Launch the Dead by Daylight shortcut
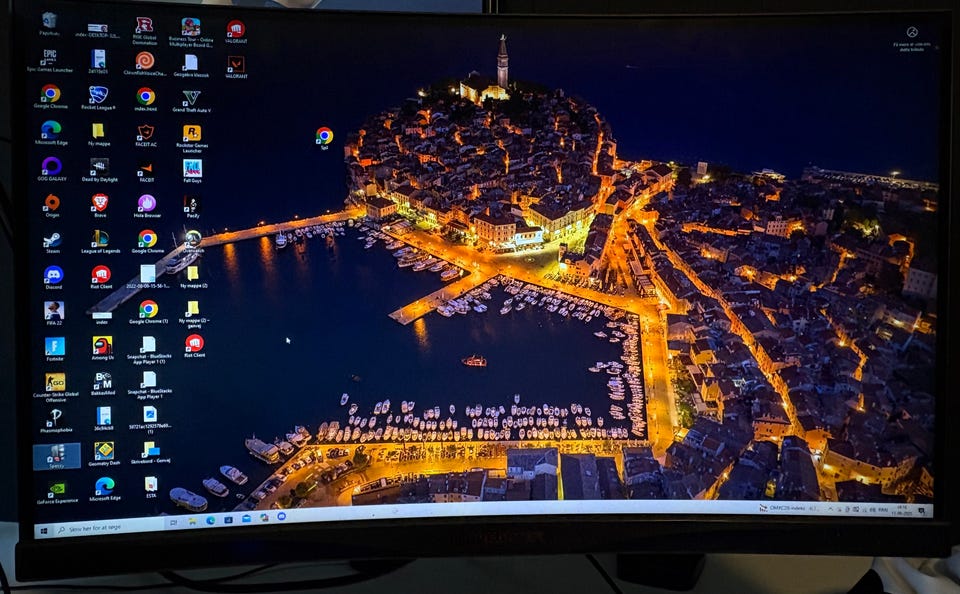The height and width of the screenshot is (594, 960). [100, 170]
